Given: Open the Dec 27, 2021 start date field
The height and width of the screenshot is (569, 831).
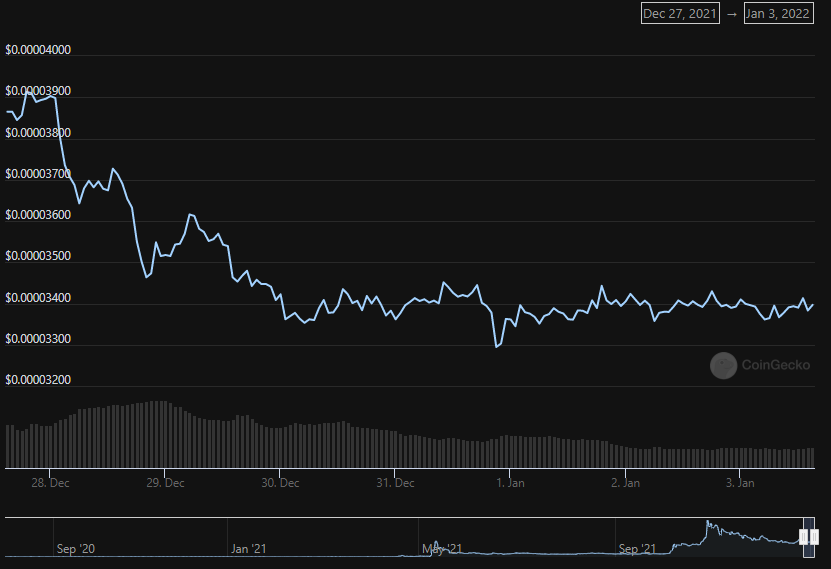Looking at the screenshot, I should [680, 14].
